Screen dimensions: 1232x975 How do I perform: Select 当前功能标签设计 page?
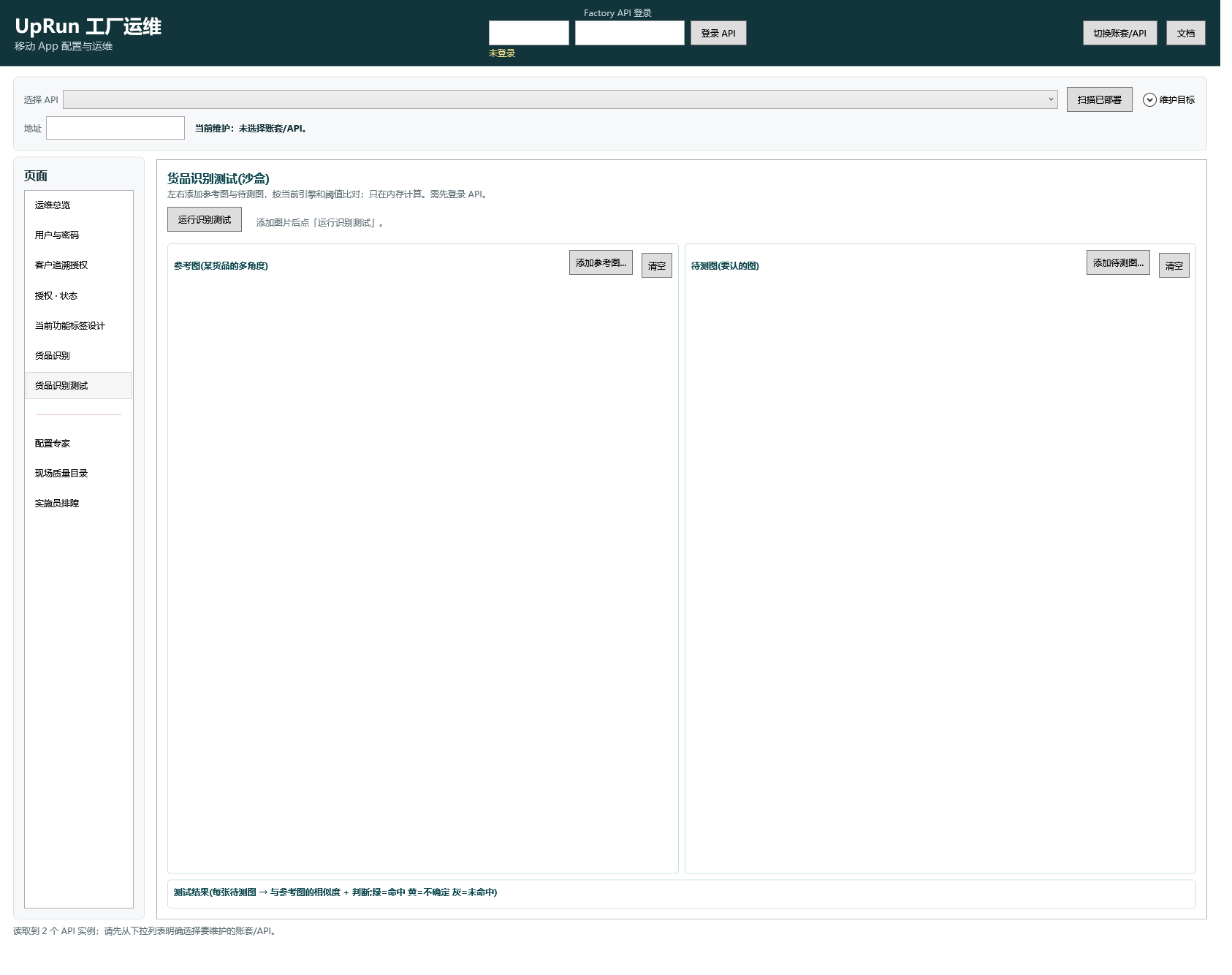pyautogui.click(x=79, y=326)
